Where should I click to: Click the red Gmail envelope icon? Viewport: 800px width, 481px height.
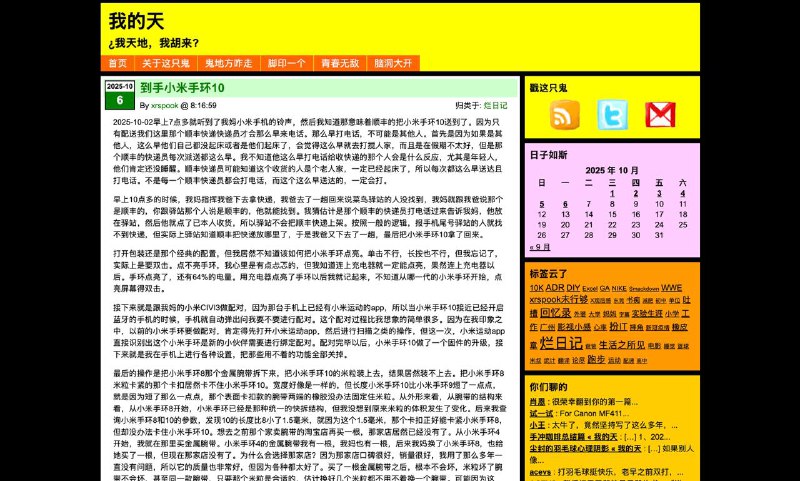tap(660, 115)
